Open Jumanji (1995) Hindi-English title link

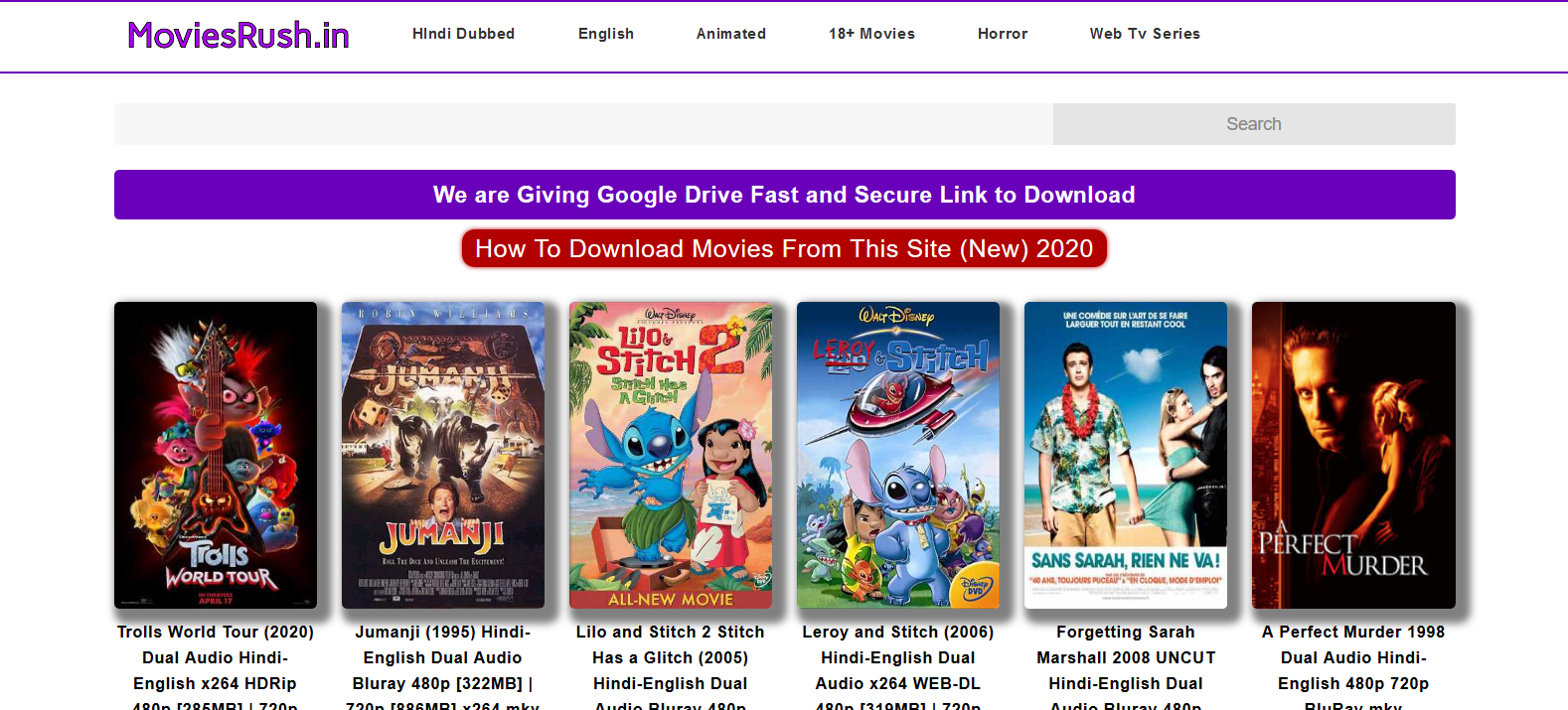(x=443, y=666)
